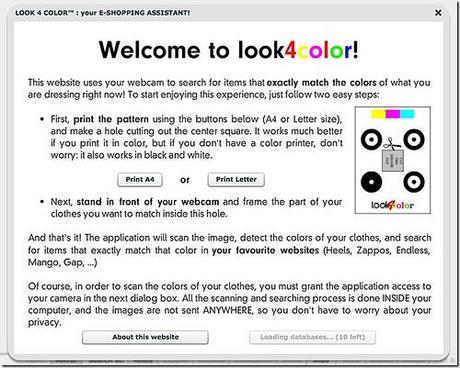Click the pattern preview thumbnail

click(393, 160)
